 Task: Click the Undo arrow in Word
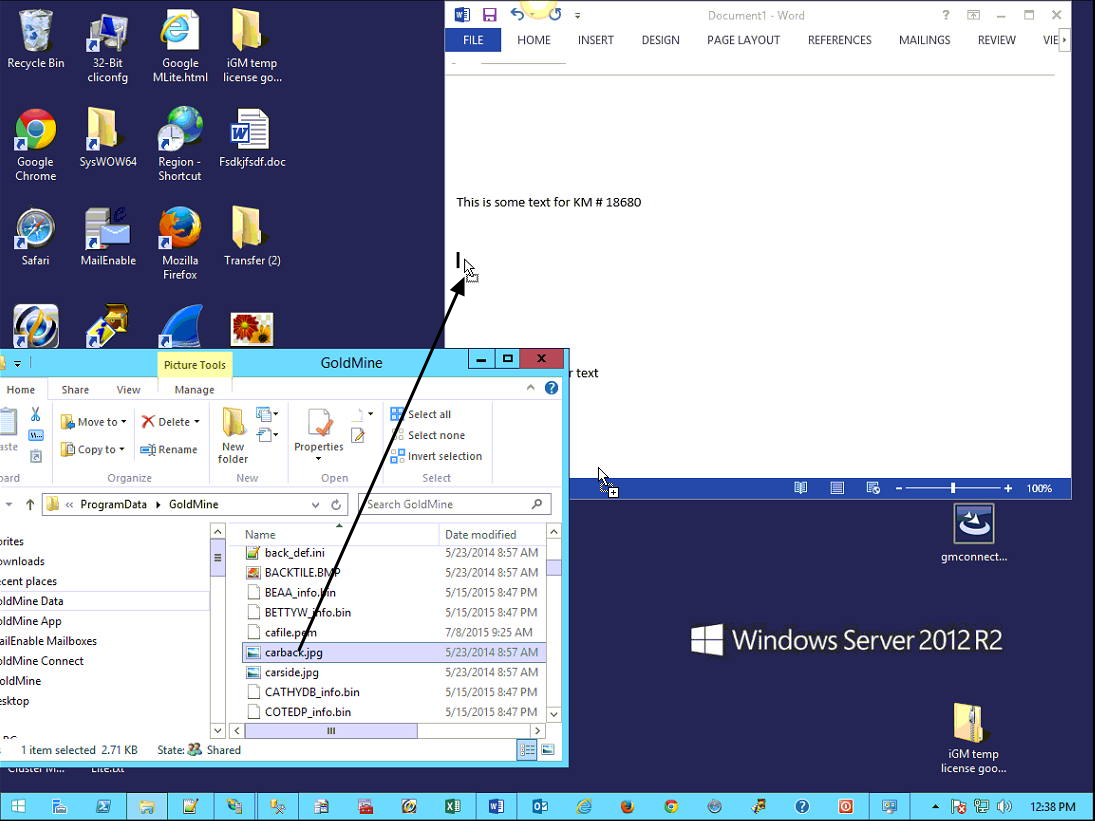click(517, 15)
